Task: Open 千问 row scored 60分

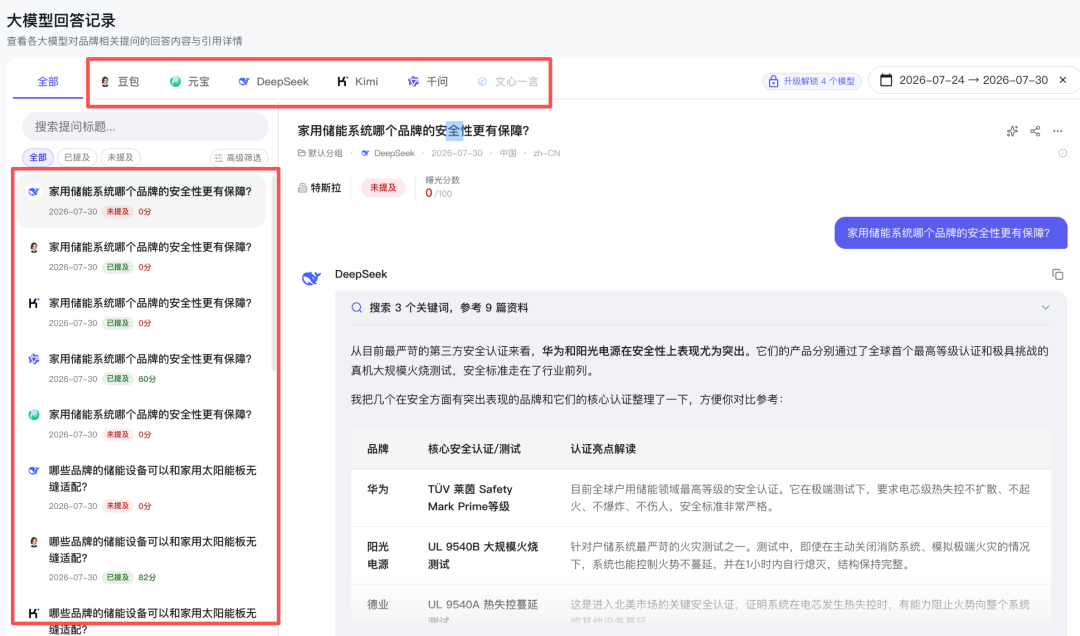Action: 141,368
